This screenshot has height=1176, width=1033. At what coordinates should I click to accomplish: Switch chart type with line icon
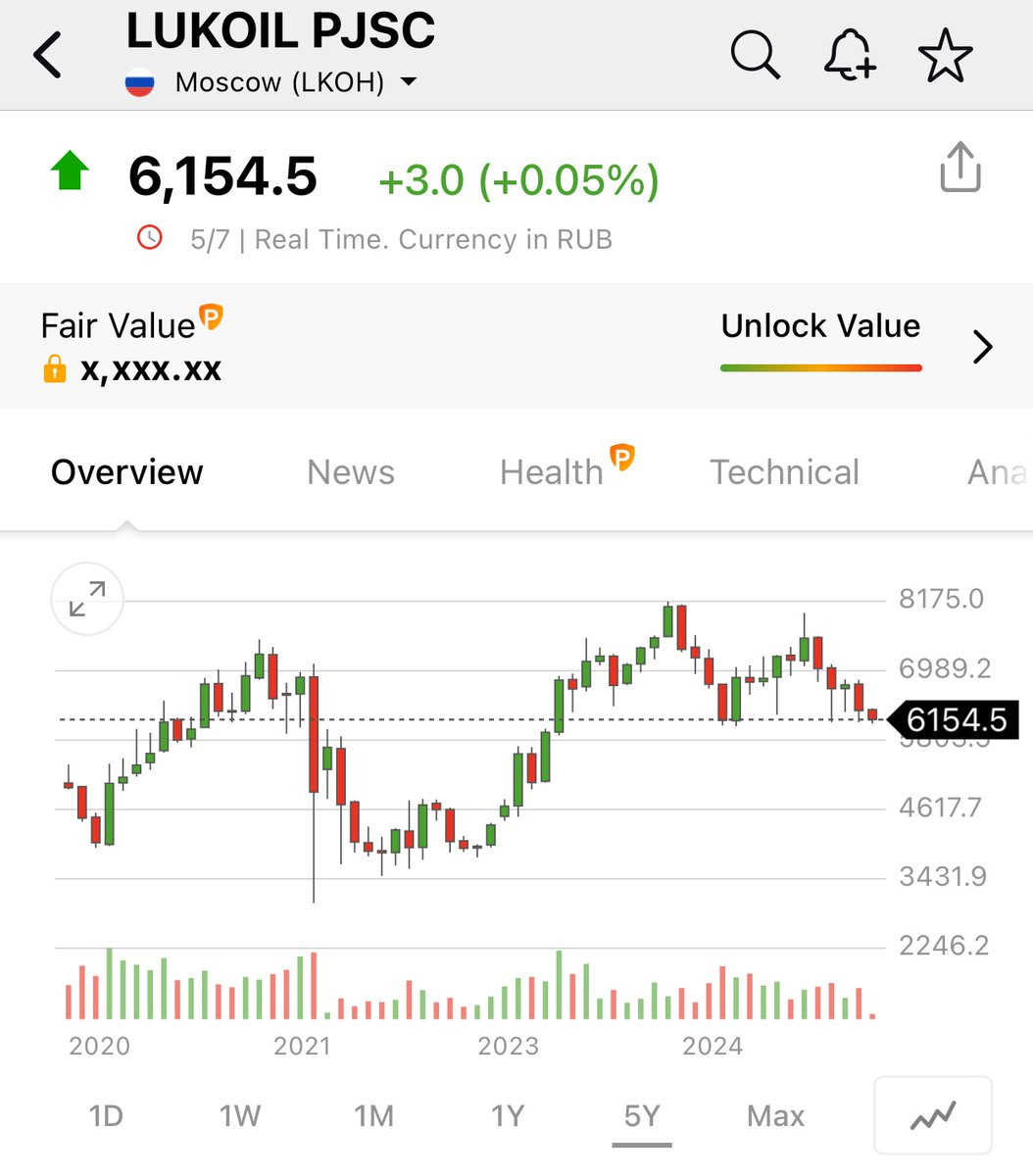pos(933,1115)
